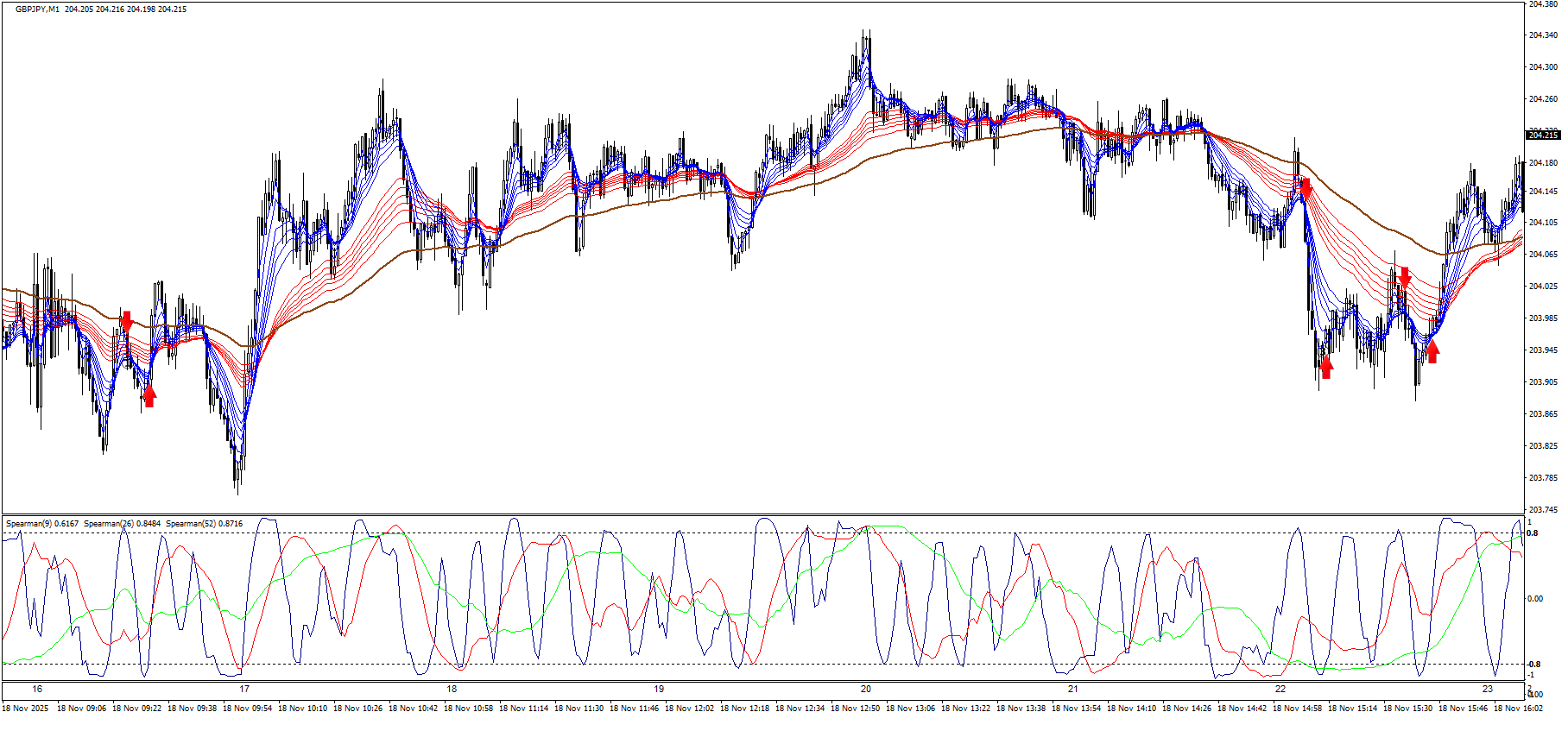Click the 18 Nov 09:54 time label
This screenshot has width=1568, height=731.
click(247, 709)
